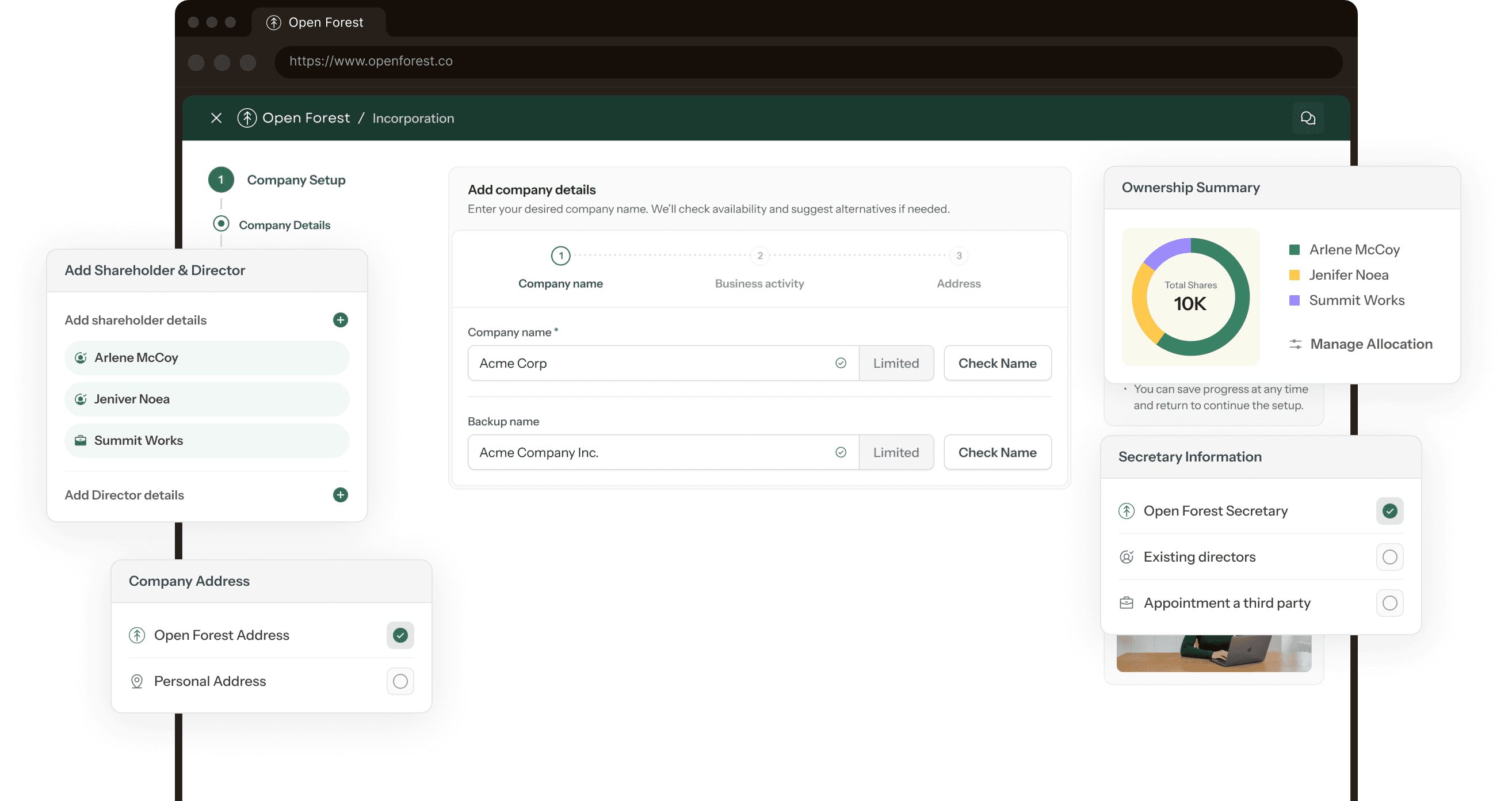1512x801 pixels.
Task: Click the person icon beside Jeniver Noea
Action: coord(81,399)
